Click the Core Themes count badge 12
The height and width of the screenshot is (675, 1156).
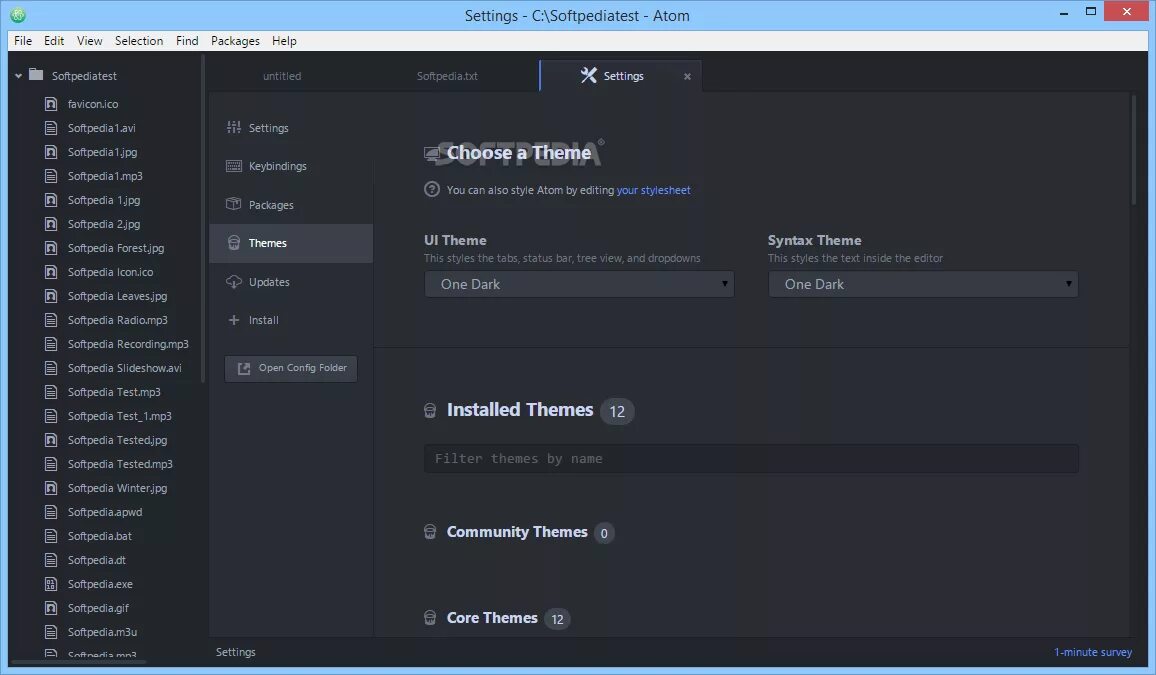coord(557,619)
